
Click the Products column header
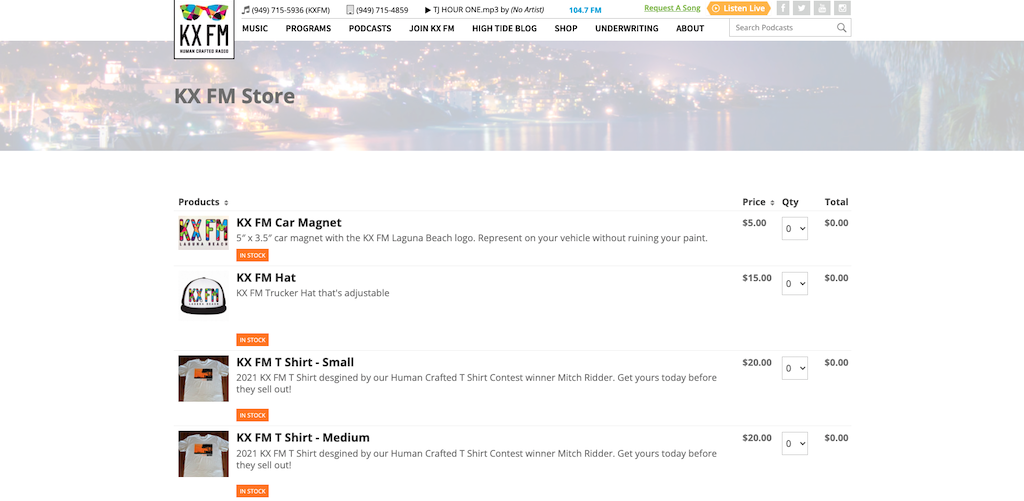click(199, 202)
